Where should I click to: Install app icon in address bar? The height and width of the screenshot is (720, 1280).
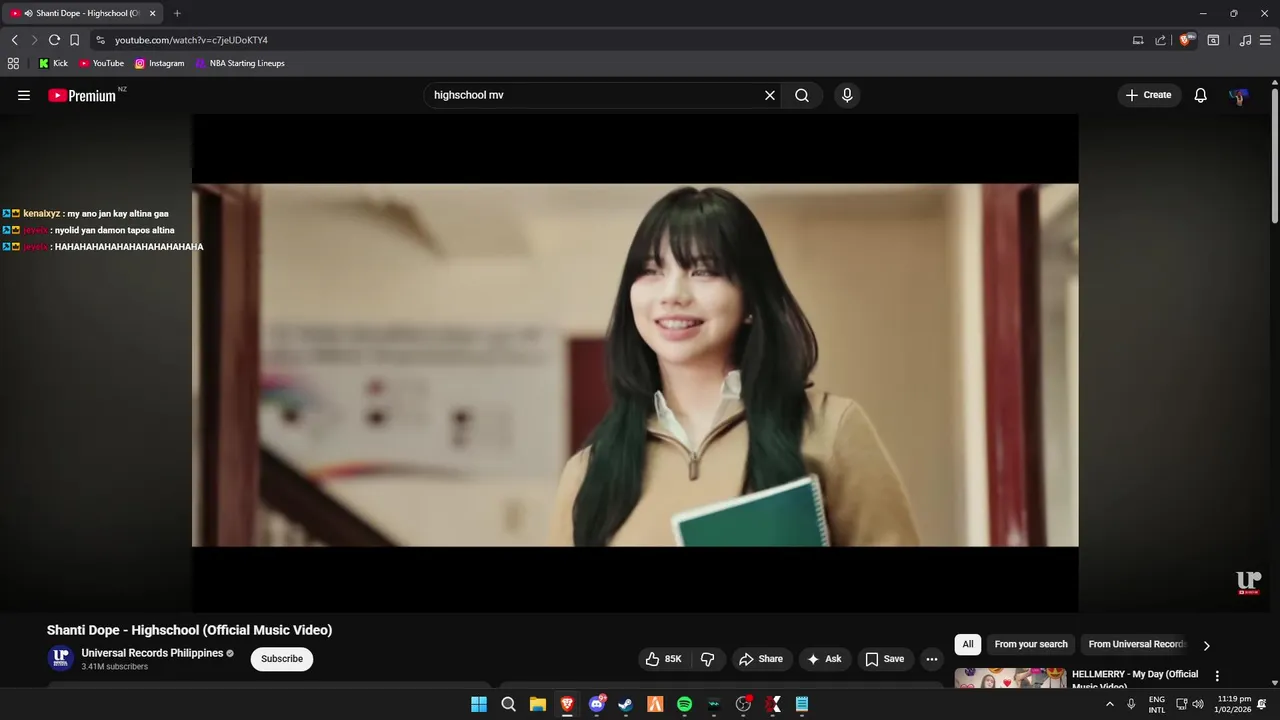click(1138, 40)
